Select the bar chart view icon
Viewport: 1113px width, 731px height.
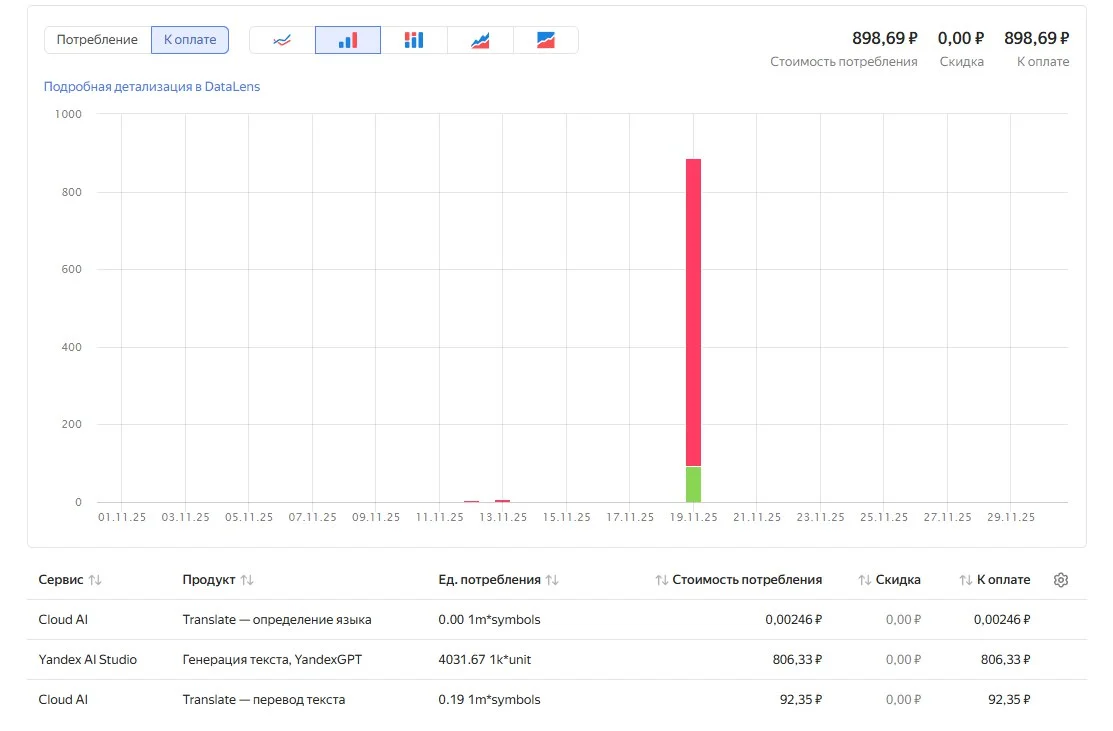[x=347, y=40]
